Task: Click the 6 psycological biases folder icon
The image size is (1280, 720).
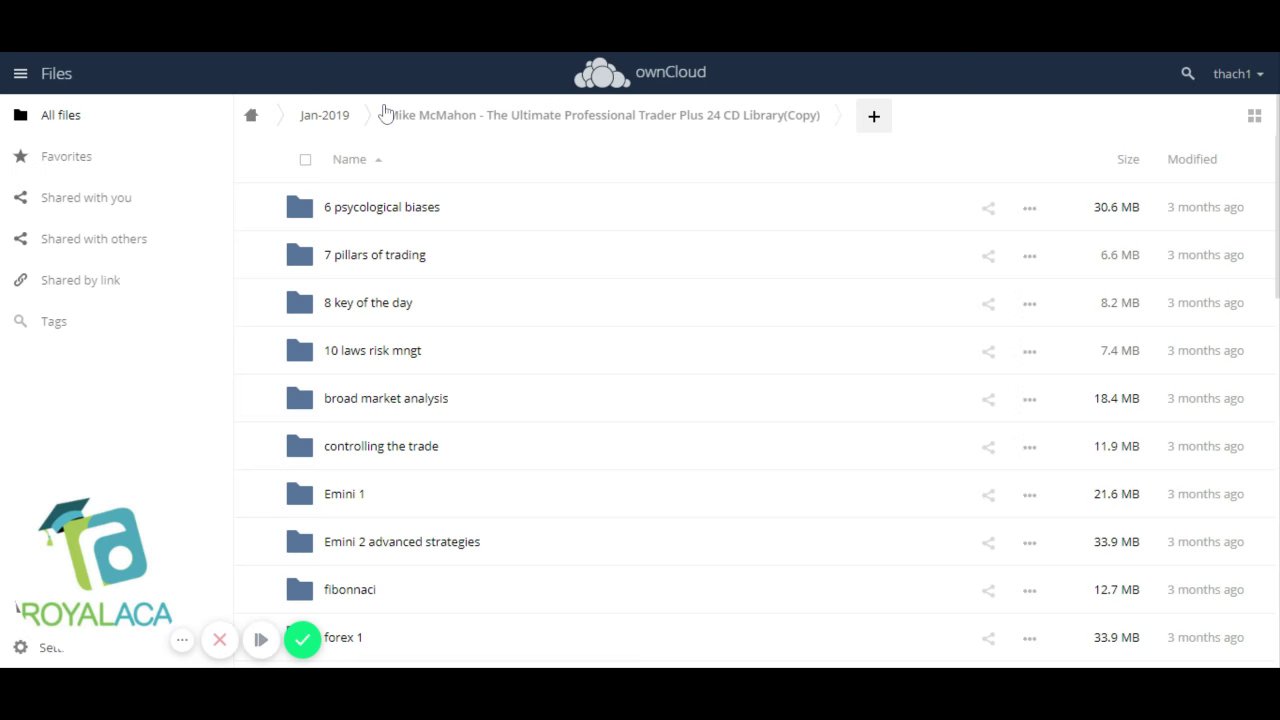Action: [300, 207]
